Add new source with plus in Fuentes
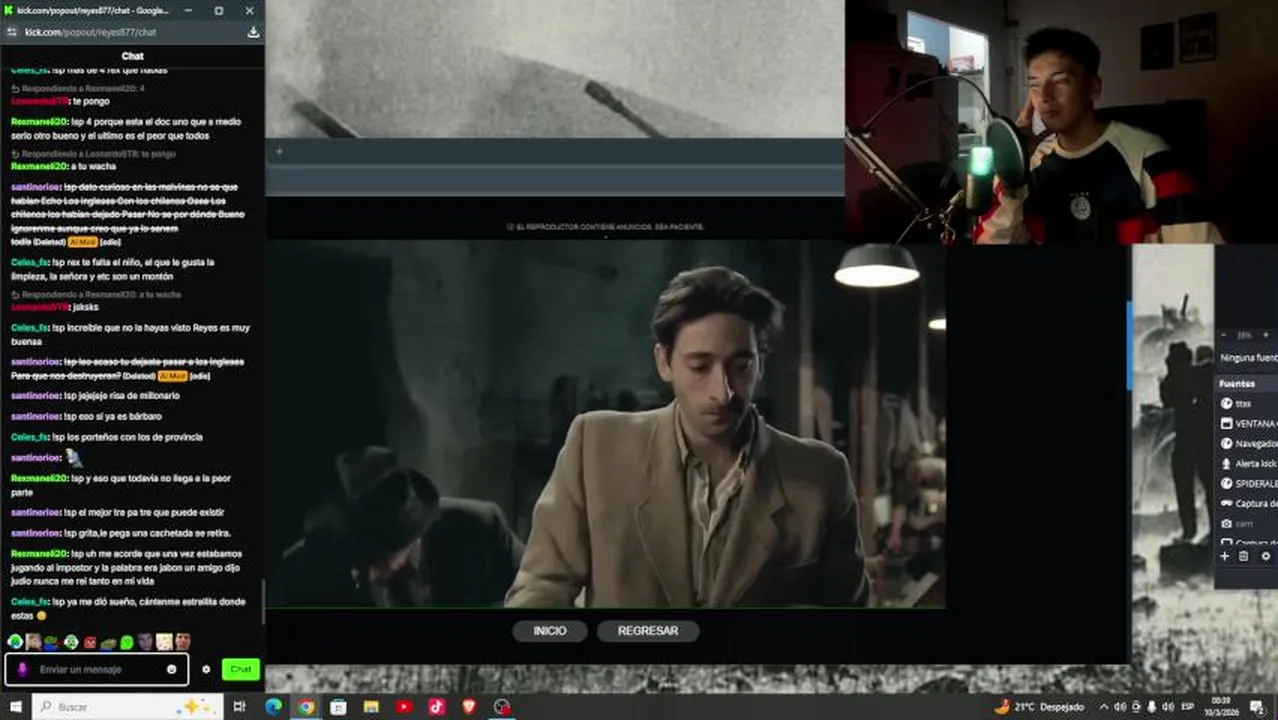The image size is (1278, 720). tap(1224, 556)
